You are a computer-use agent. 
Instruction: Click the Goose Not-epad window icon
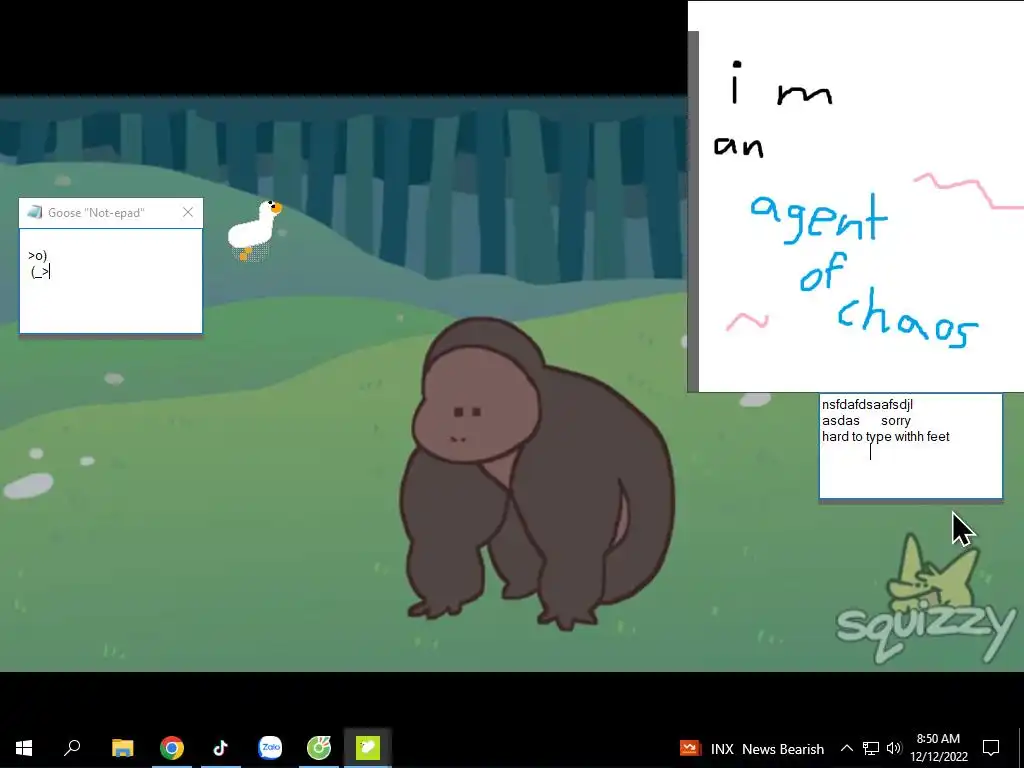tap(35, 212)
